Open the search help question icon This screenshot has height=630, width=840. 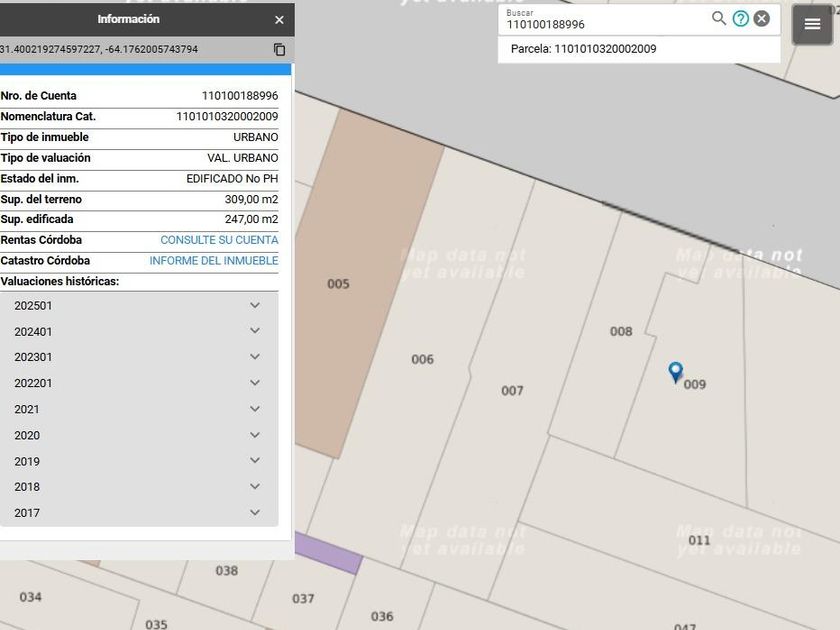pos(740,18)
